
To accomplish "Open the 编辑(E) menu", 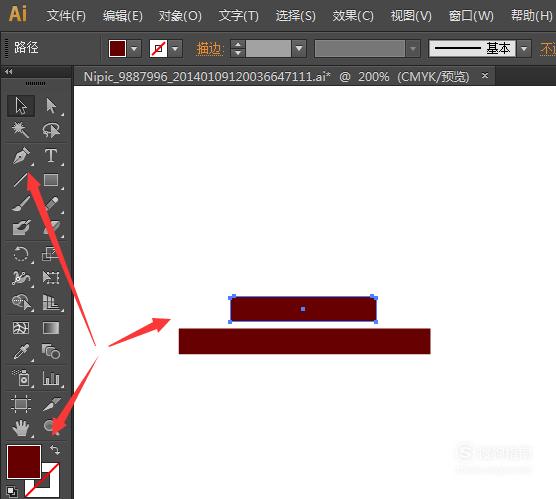I will point(123,16).
